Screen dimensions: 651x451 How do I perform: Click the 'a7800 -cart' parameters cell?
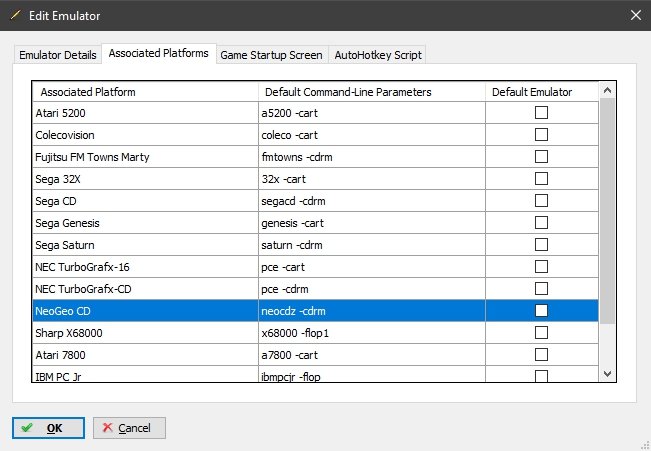coord(372,355)
